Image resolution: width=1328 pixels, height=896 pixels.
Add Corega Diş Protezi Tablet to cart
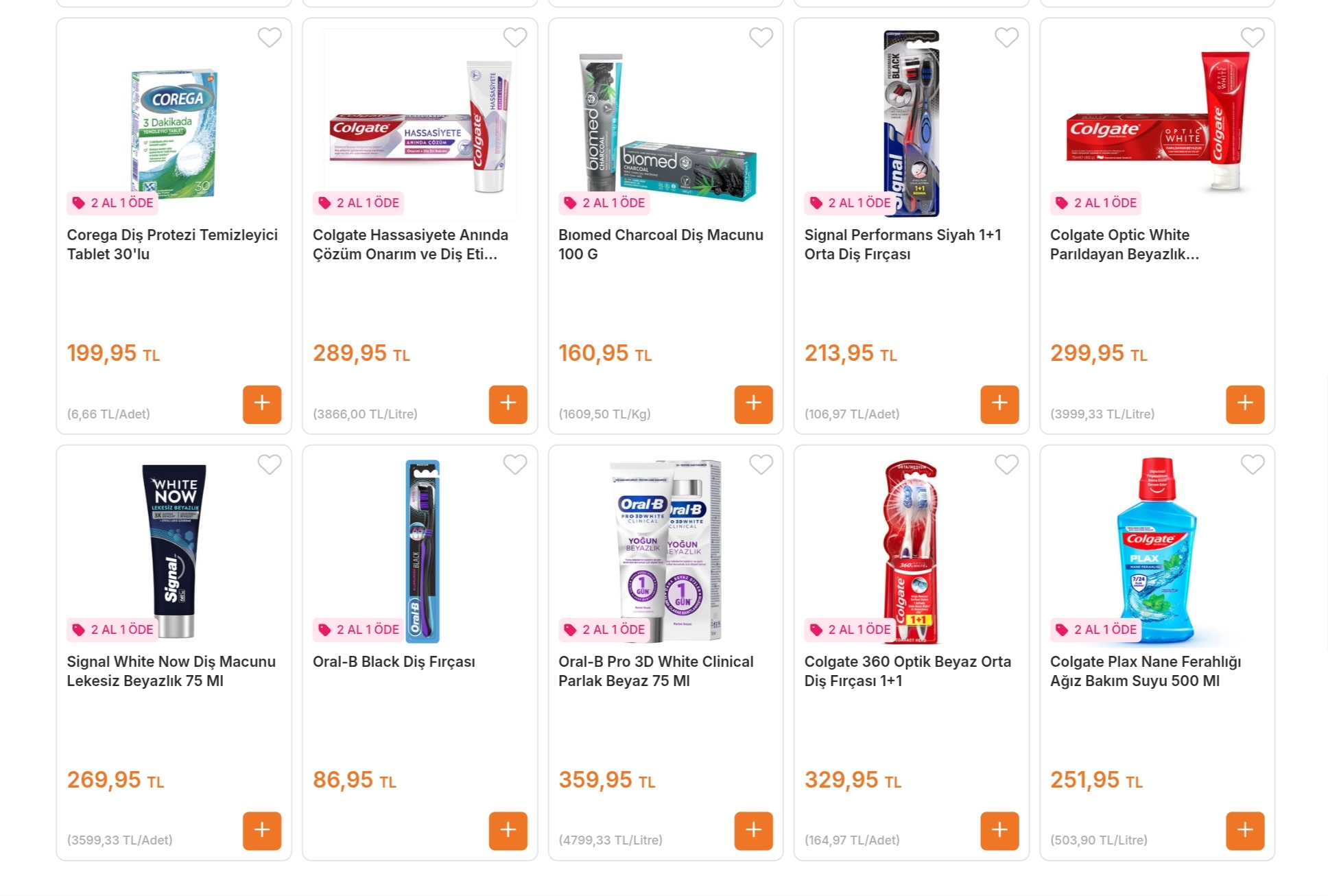click(x=261, y=404)
